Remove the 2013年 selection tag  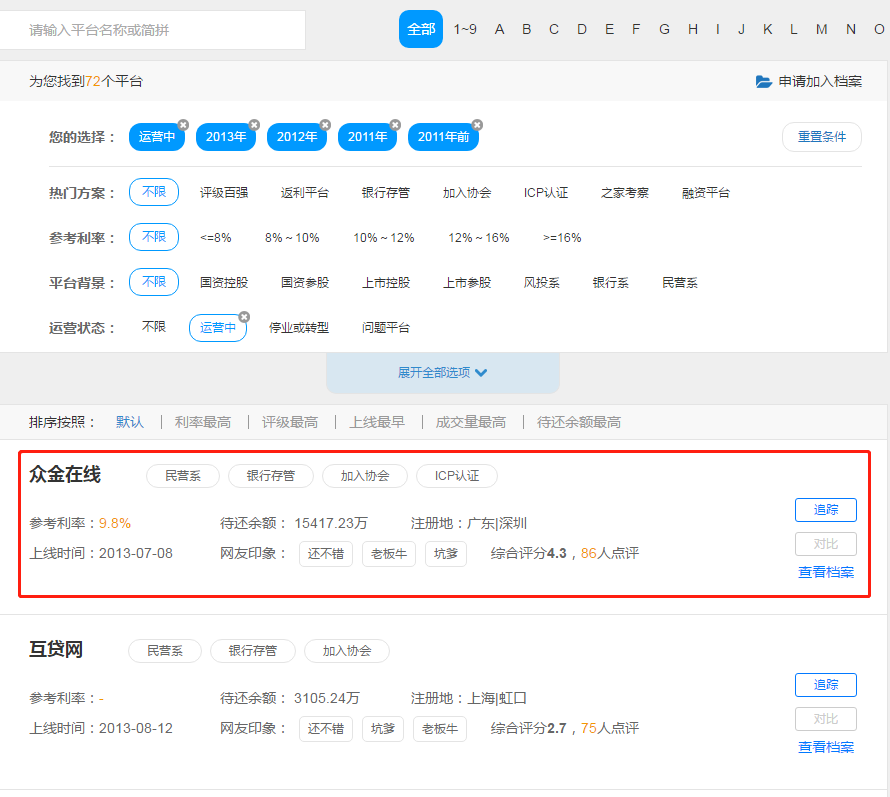254,124
